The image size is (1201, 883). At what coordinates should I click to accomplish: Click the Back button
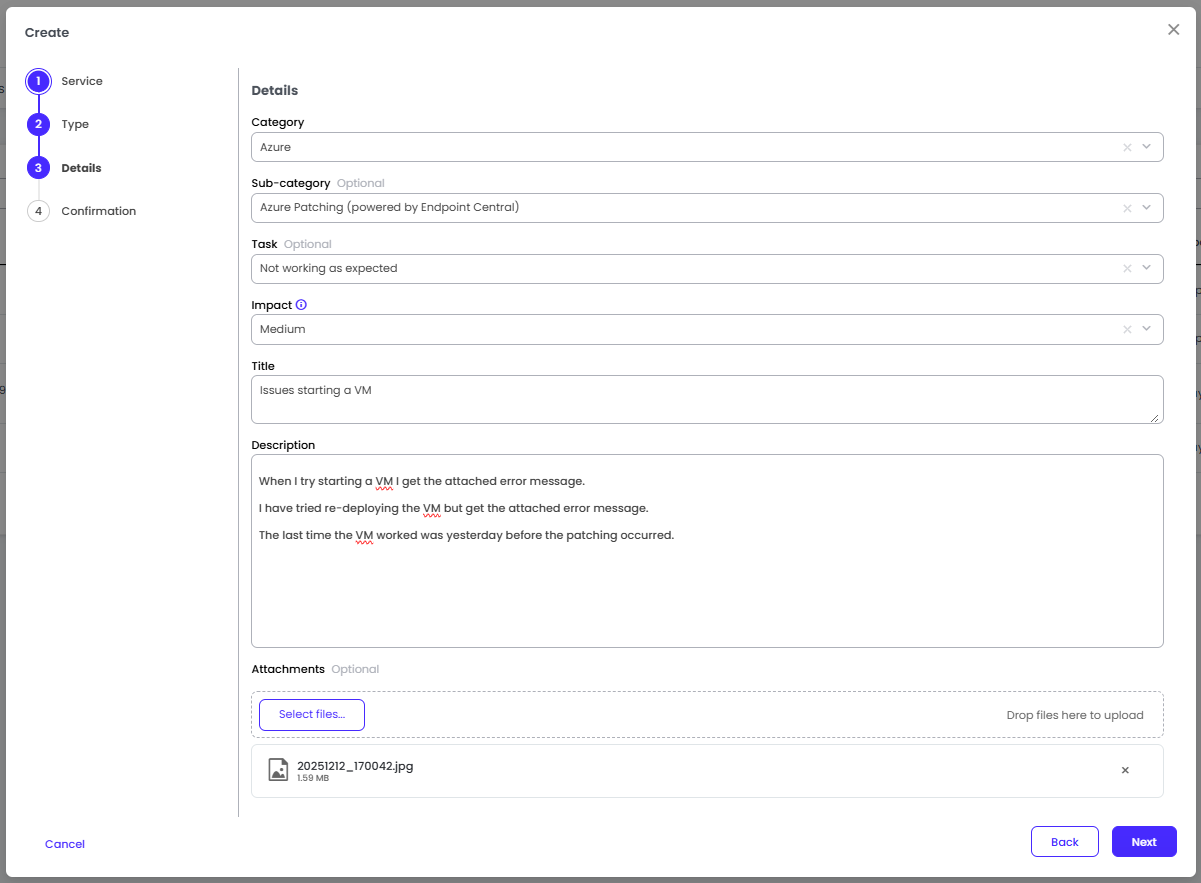click(x=1064, y=842)
